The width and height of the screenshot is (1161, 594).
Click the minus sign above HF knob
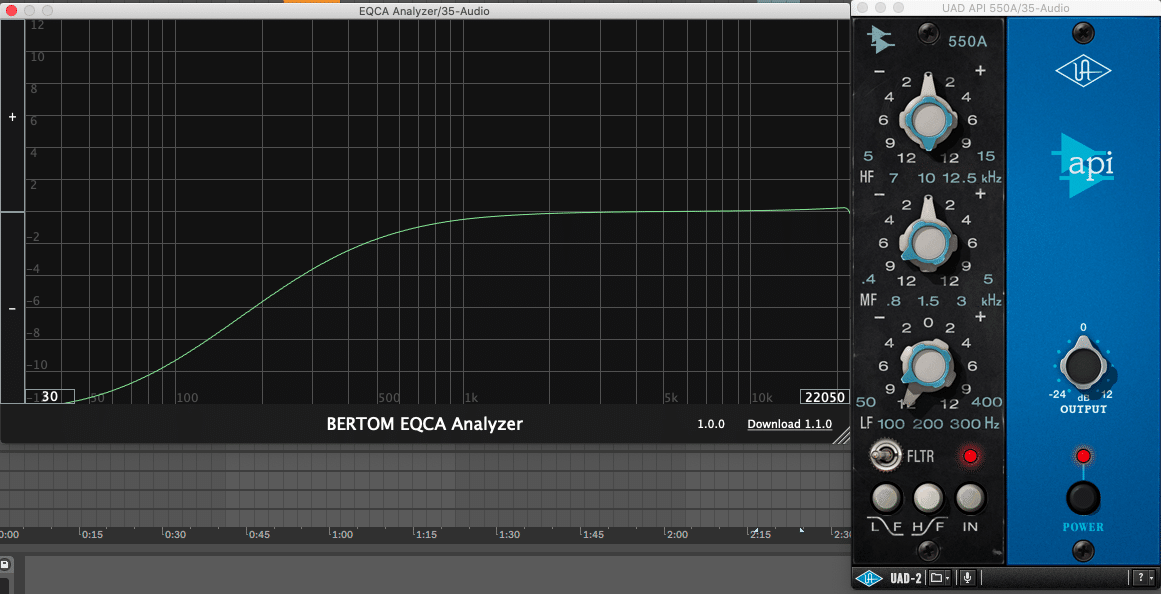pyautogui.click(x=880, y=71)
